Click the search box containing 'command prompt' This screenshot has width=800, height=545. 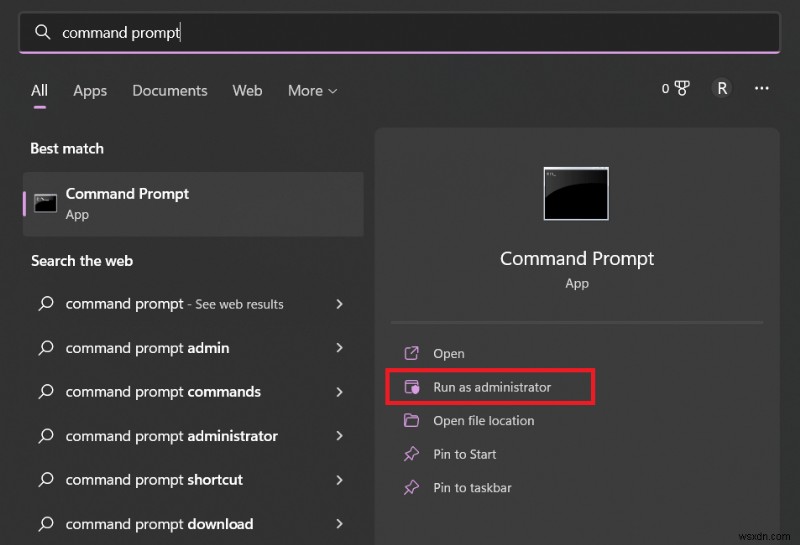(399, 32)
